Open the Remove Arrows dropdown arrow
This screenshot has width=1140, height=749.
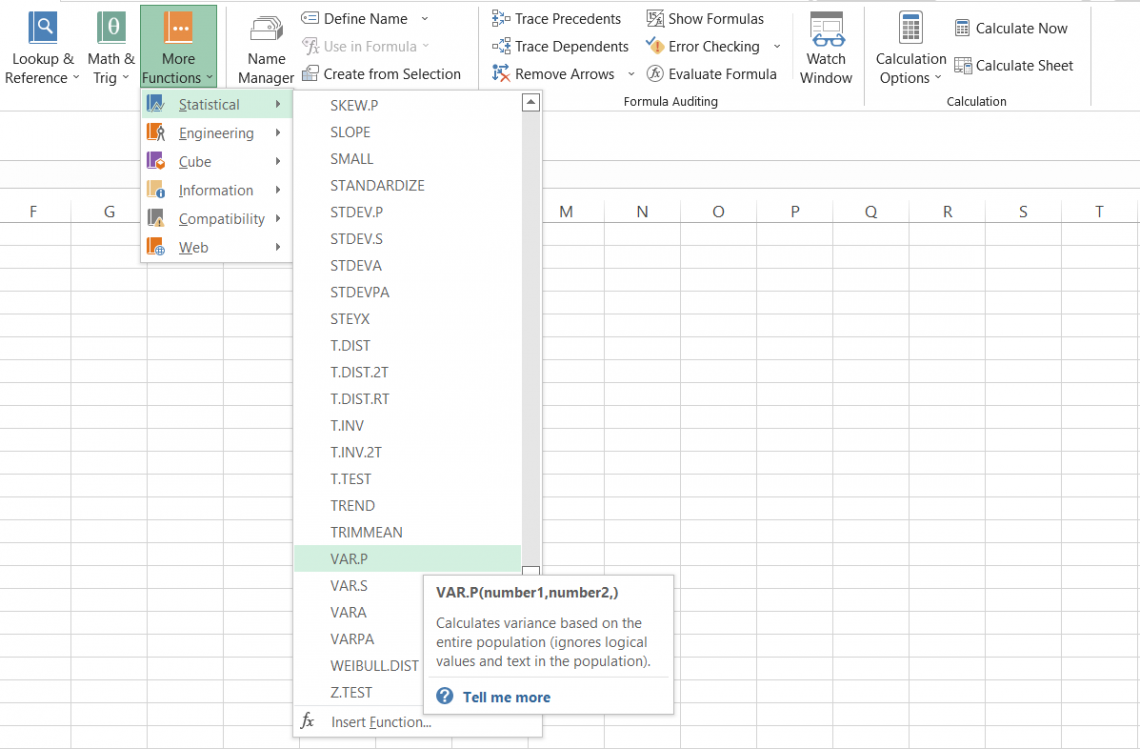(x=631, y=73)
